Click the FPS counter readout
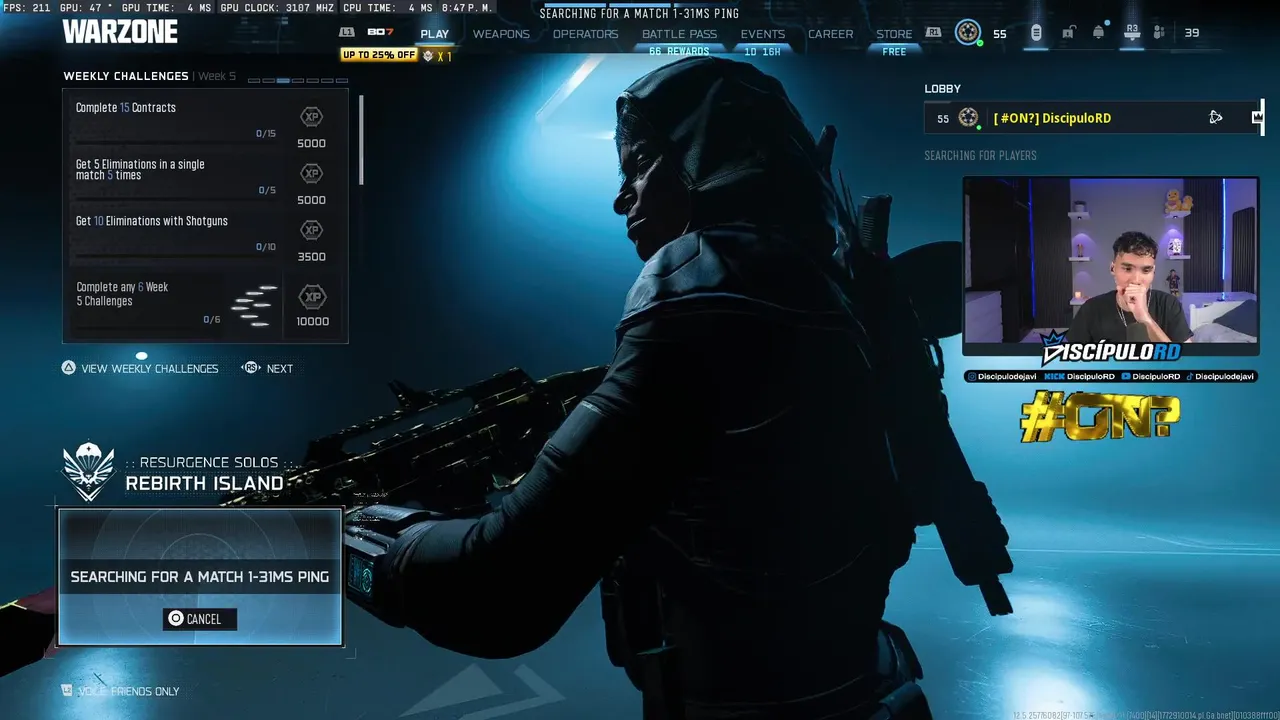Viewport: 1280px width, 720px height. coord(26,8)
